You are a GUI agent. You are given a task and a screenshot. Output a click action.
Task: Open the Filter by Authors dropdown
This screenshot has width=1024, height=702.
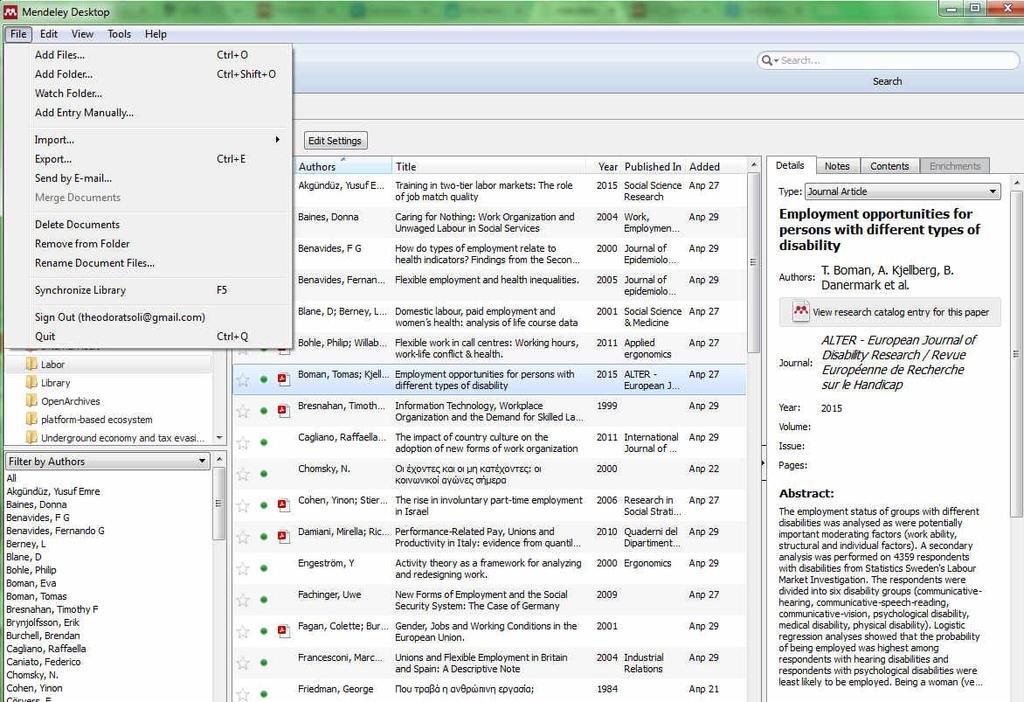tap(107, 461)
